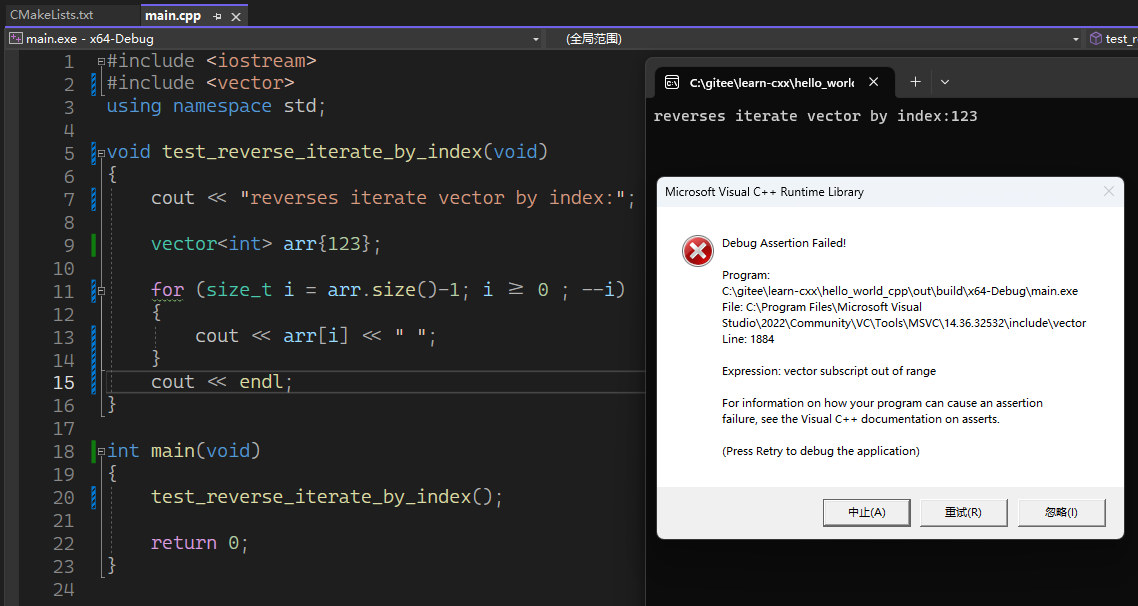This screenshot has width=1138, height=606.
Task: Click the red error icon in the assertion dialog
Action: point(697,251)
